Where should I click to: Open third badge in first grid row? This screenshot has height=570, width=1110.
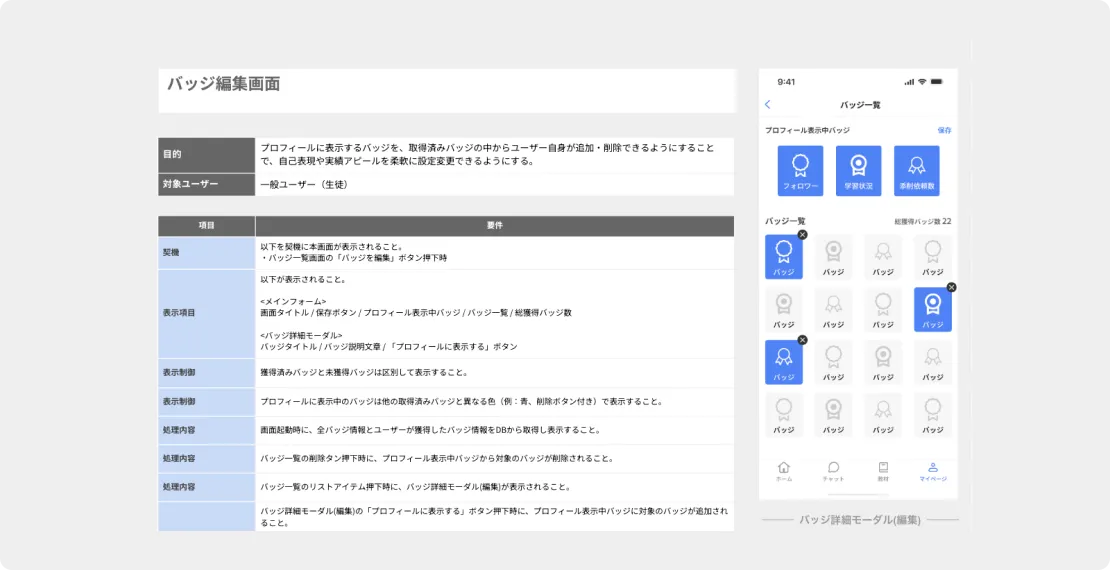(883, 257)
